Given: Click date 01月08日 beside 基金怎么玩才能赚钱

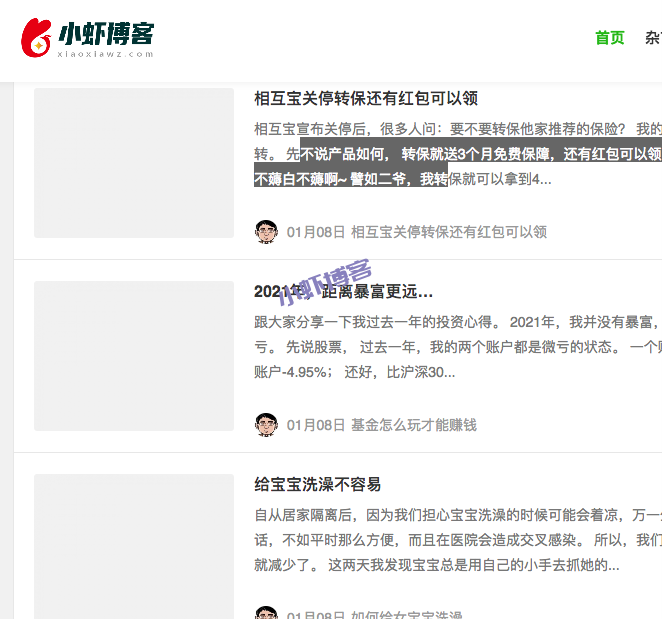Looking at the screenshot, I should coord(316,425).
